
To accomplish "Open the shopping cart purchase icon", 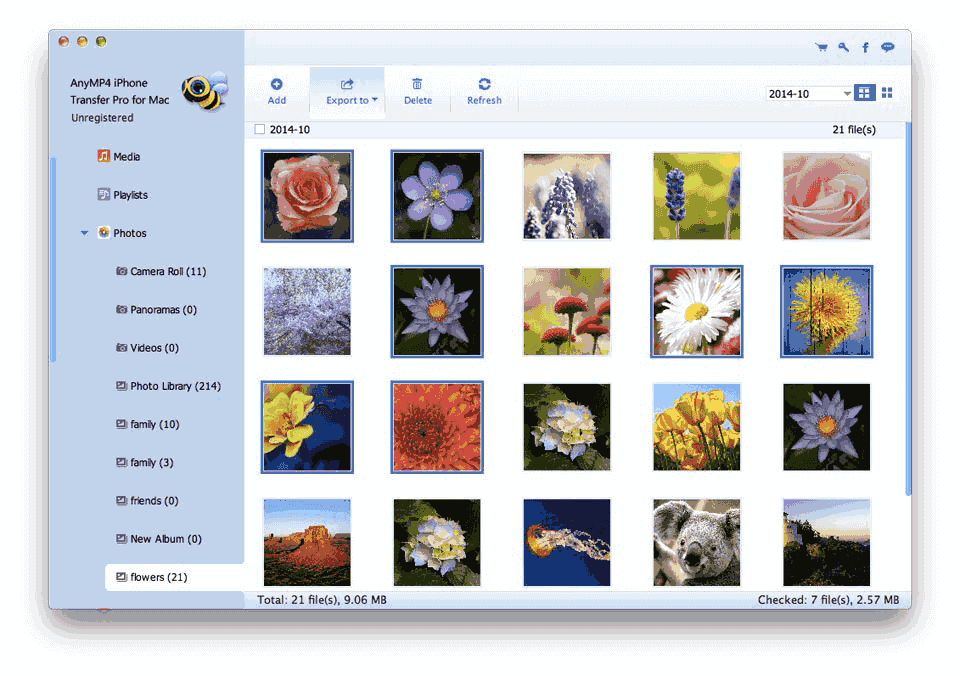I will click(x=822, y=47).
